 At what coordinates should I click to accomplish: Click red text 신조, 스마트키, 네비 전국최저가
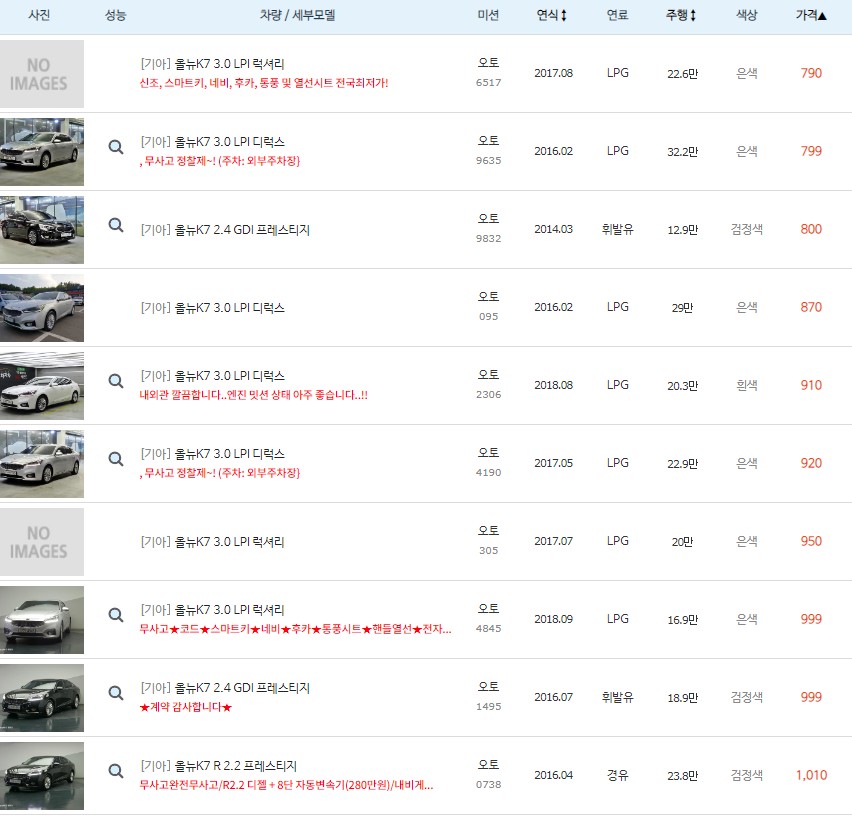(x=264, y=83)
